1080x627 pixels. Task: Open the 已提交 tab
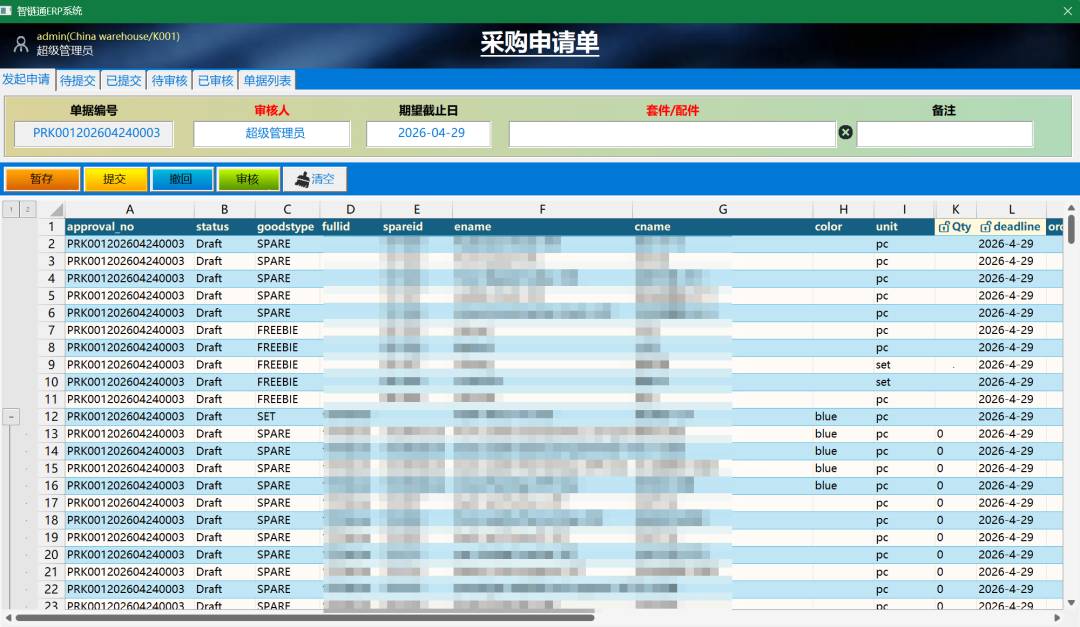click(x=124, y=81)
